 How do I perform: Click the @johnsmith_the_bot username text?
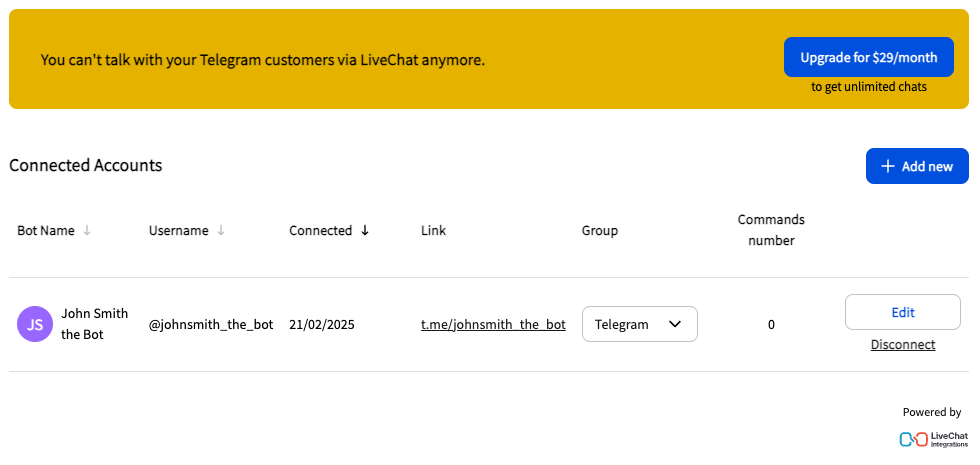coord(211,324)
